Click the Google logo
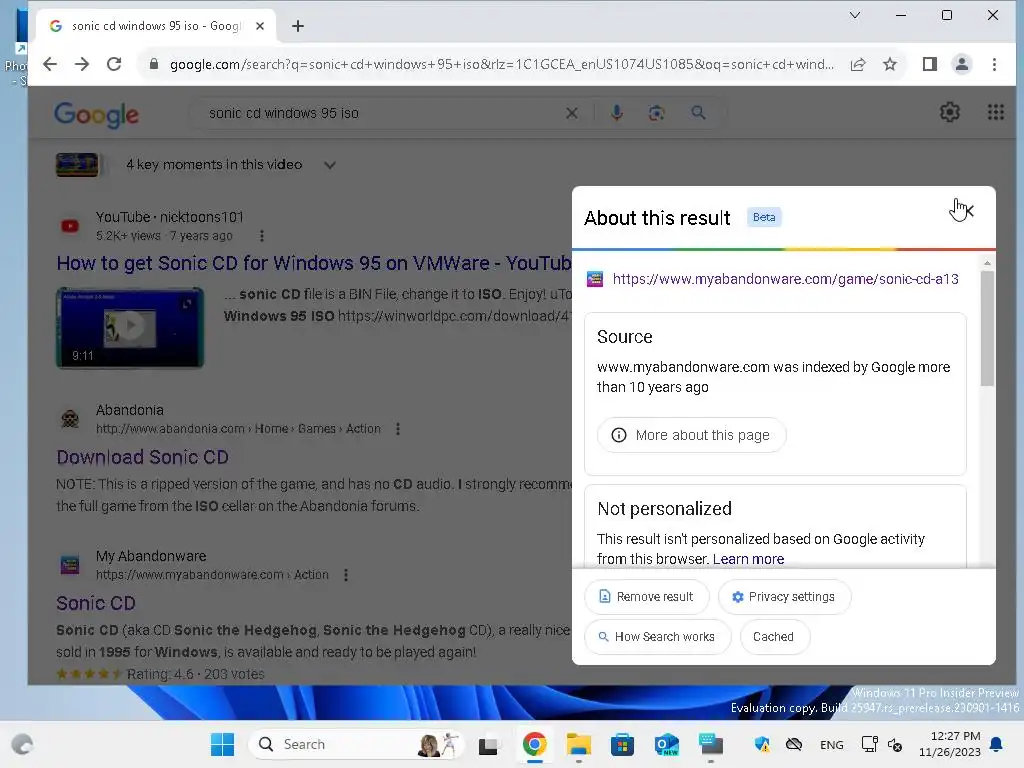Screen dimensions: 1024x768 pyautogui.click(x=97, y=115)
